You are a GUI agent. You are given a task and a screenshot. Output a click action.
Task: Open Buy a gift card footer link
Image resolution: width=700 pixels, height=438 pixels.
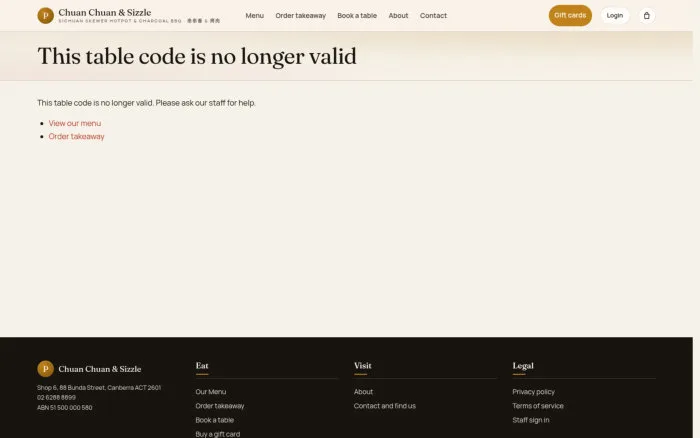[217, 434]
